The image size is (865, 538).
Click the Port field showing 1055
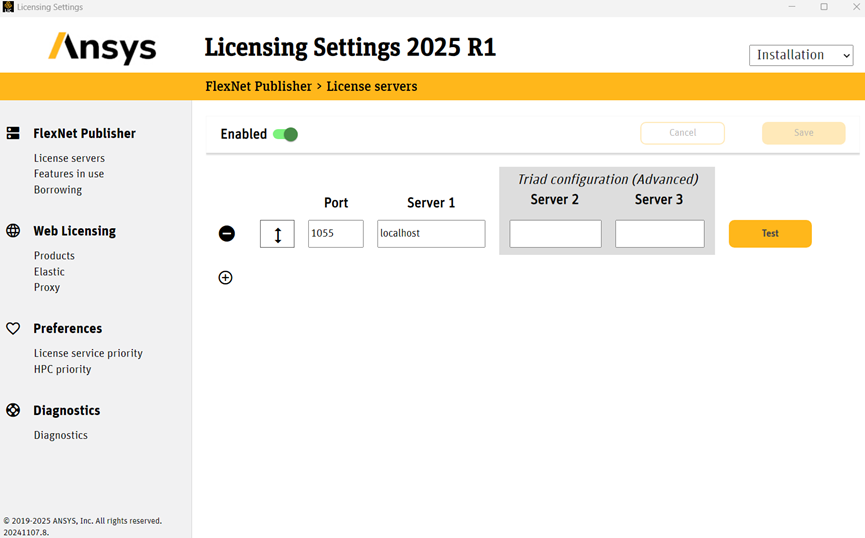[x=336, y=233]
